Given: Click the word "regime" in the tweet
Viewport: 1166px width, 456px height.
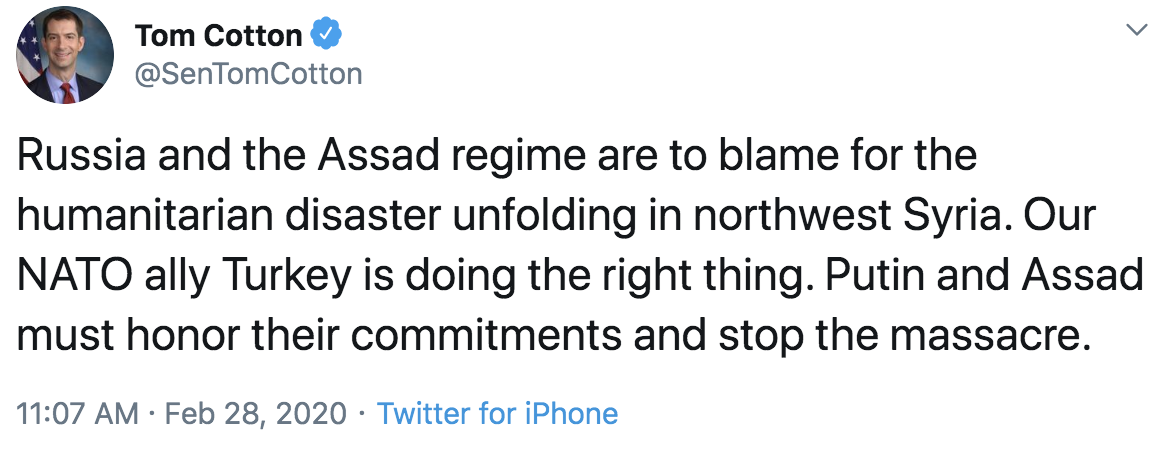Looking at the screenshot, I should point(560,157).
